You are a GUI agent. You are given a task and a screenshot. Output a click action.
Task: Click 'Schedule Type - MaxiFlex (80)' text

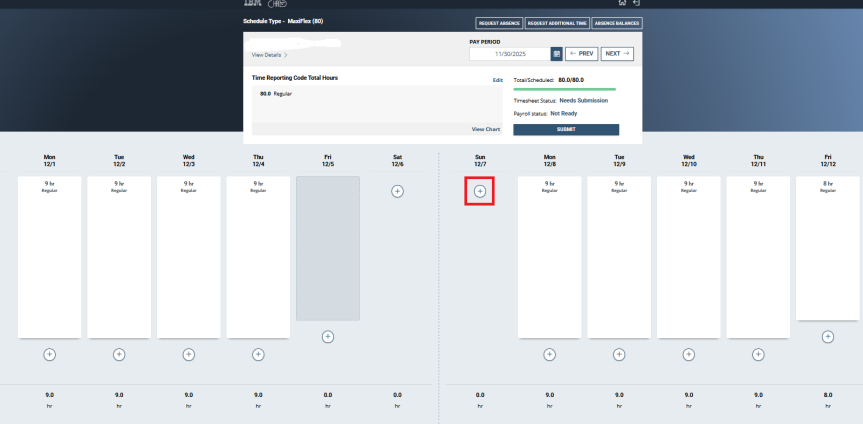(x=283, y=21)
